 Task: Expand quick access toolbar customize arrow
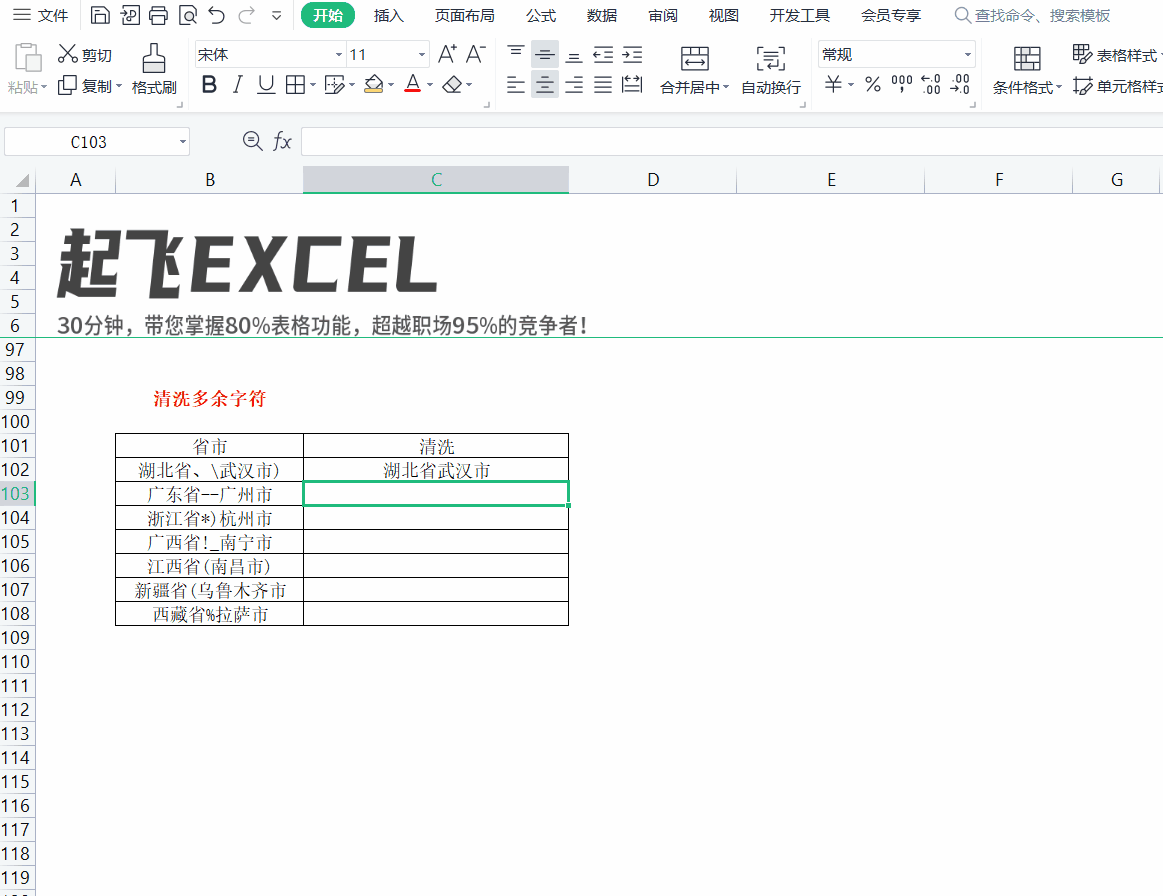click(x=277, y=15)
